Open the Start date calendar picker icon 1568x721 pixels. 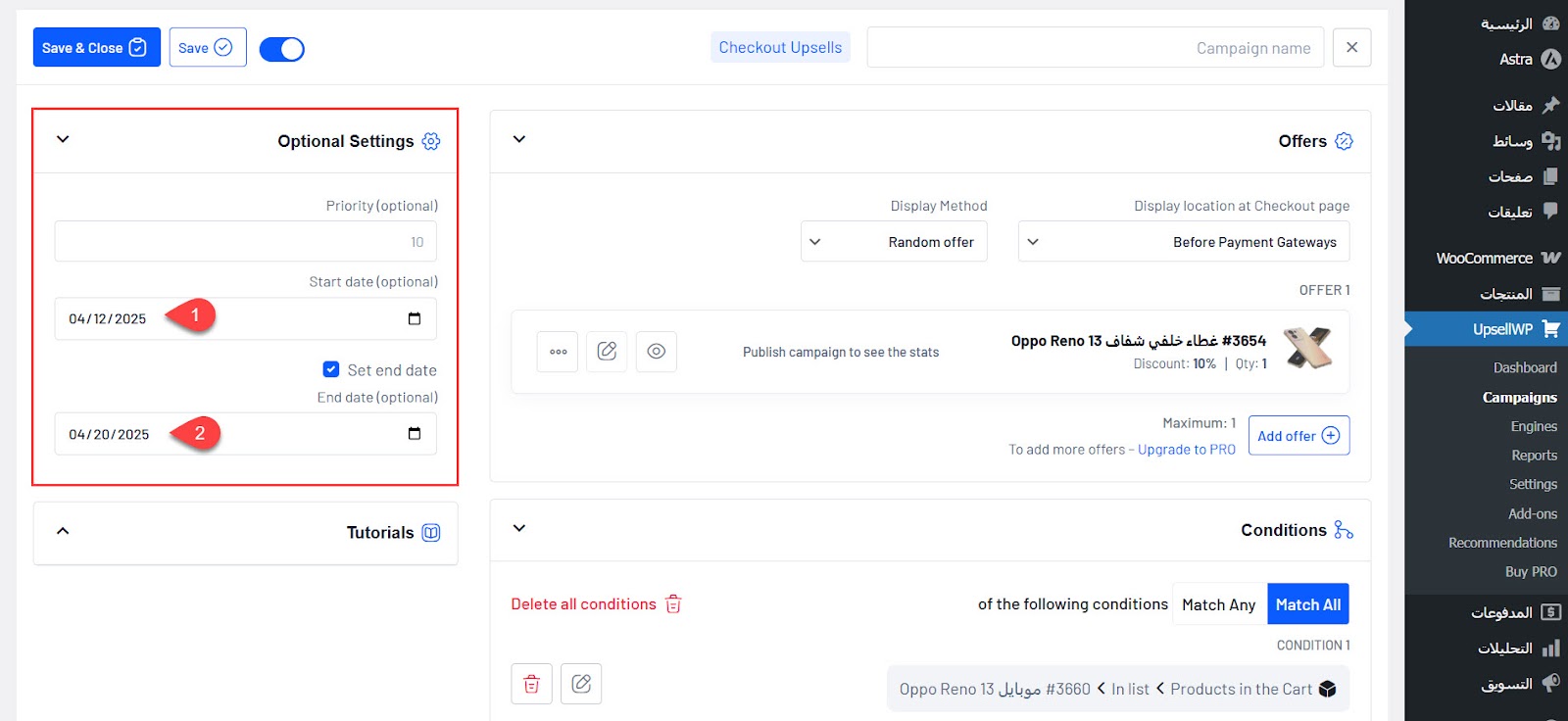tap(414, 318)
